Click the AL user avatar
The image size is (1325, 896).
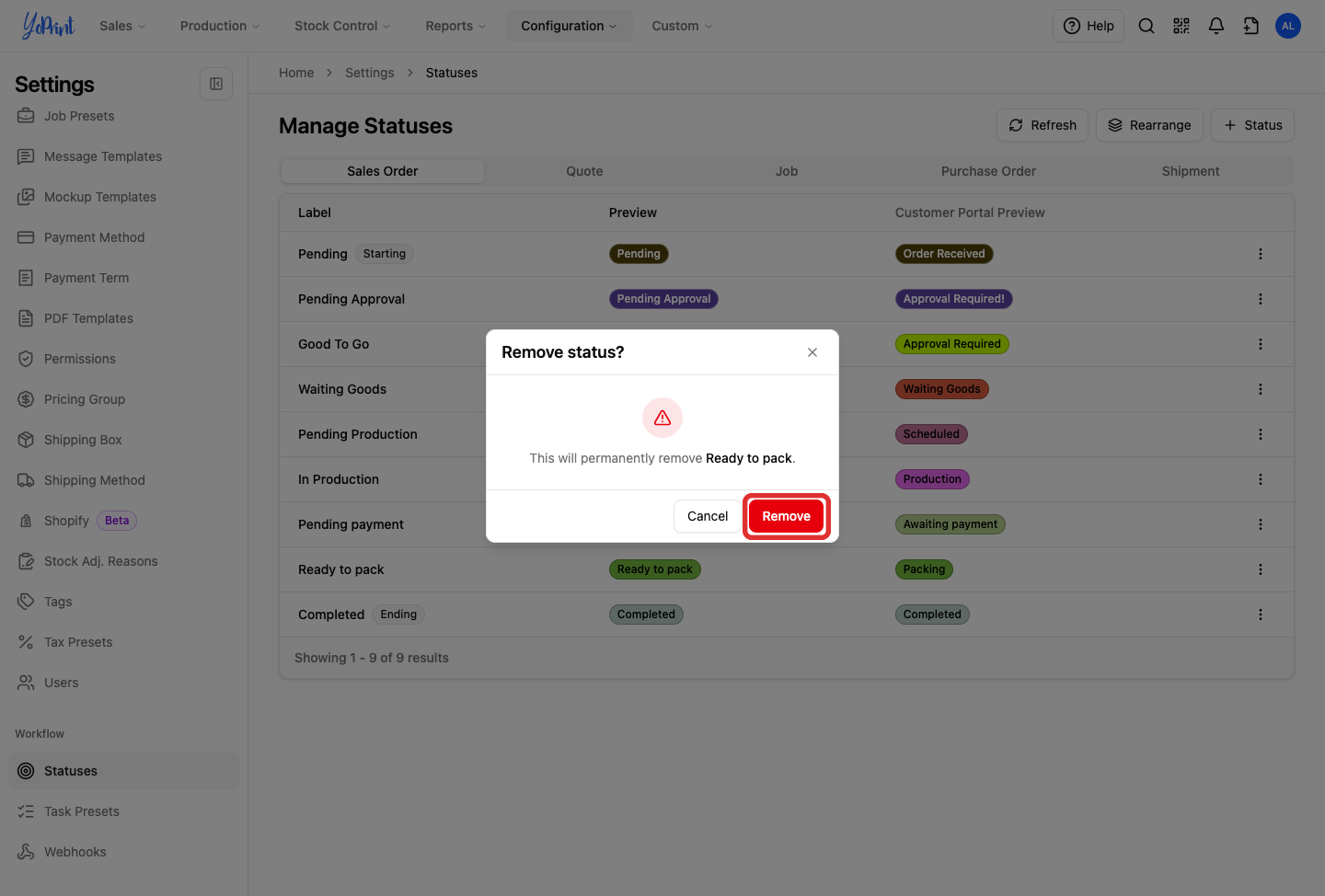tap(1288, 26)
